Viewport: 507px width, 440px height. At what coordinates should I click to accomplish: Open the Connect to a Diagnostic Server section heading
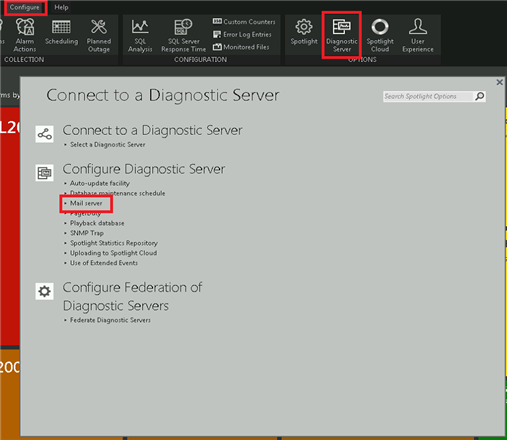point(152,130)
